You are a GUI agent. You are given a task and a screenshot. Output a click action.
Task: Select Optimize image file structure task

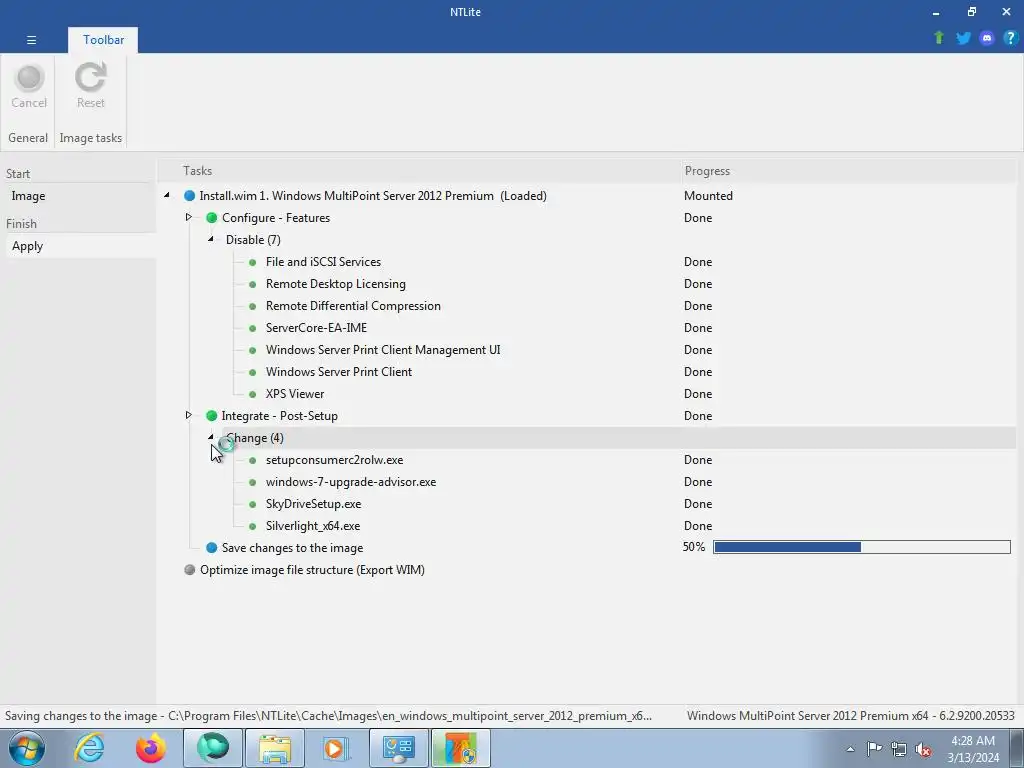312,570
